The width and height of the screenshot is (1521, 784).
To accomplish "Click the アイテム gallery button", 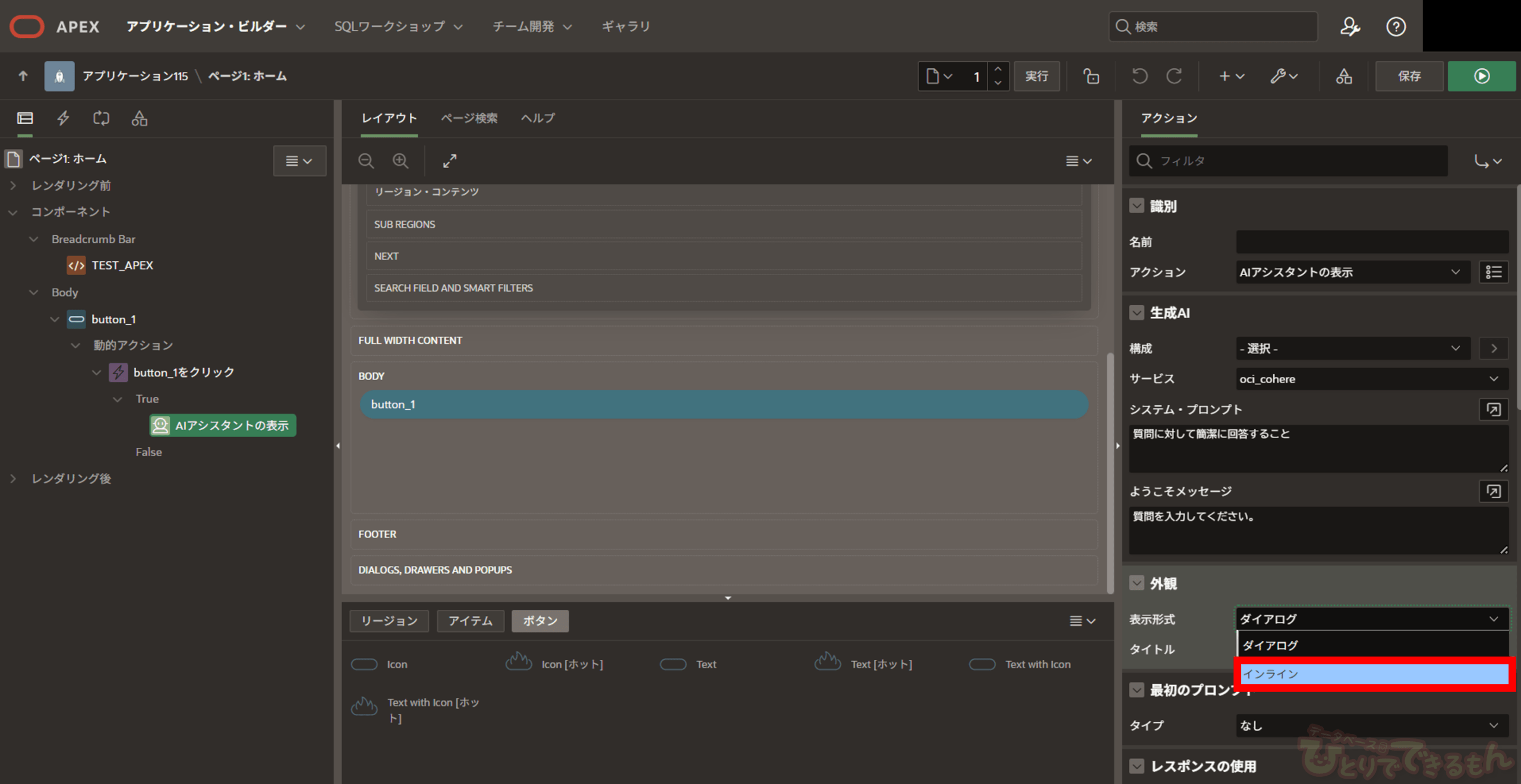I will [470, 621].
